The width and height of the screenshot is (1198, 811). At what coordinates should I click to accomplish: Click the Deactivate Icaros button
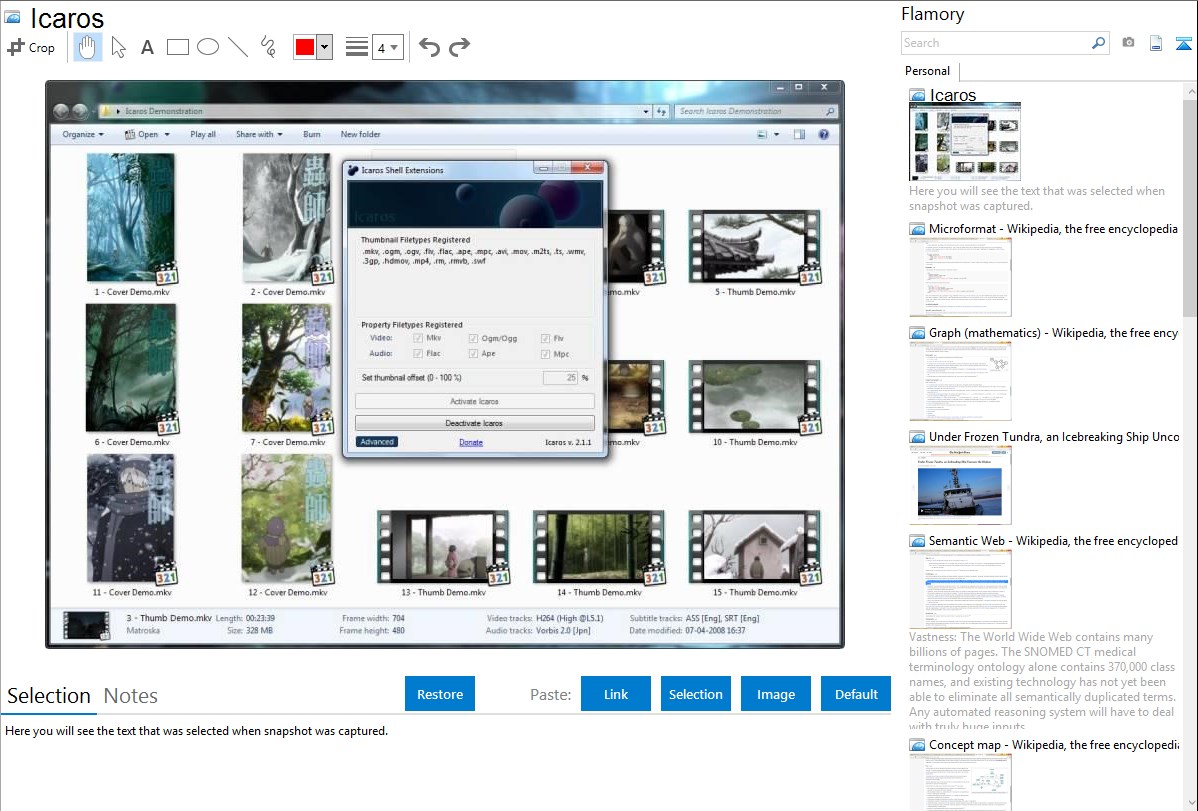[474, 423]
